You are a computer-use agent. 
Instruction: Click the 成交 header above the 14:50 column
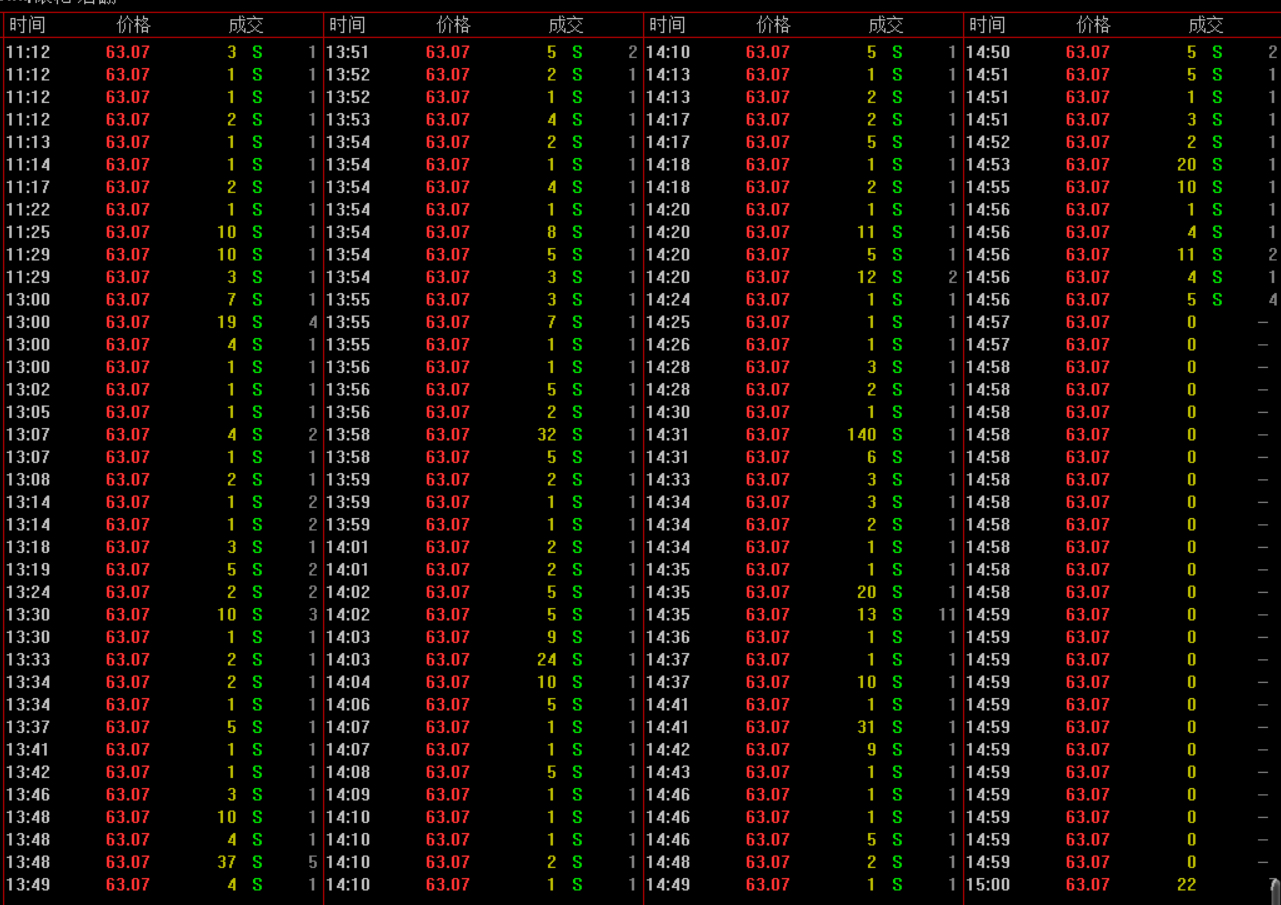point(1206,25)
